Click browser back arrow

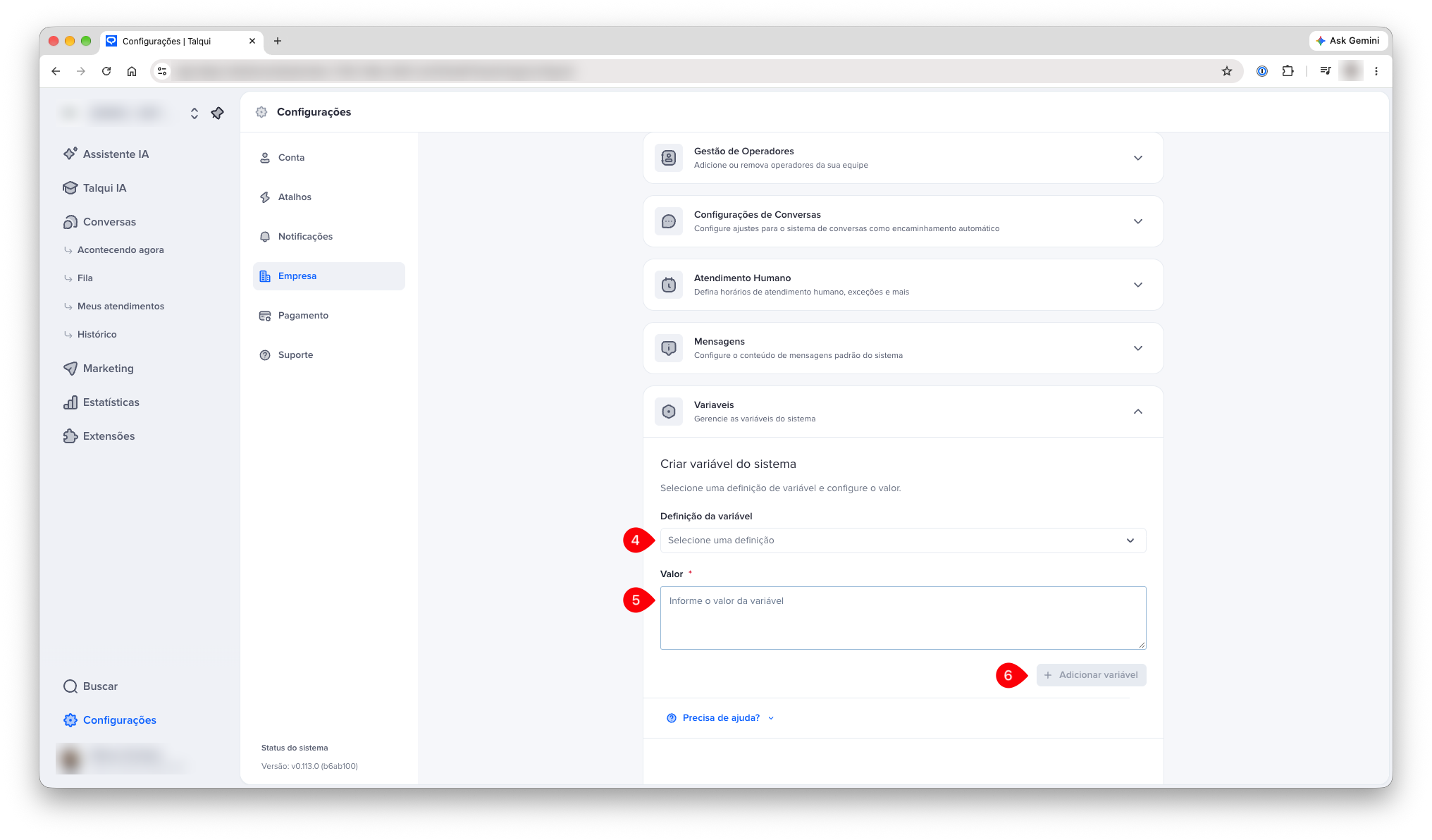(56, 71)
